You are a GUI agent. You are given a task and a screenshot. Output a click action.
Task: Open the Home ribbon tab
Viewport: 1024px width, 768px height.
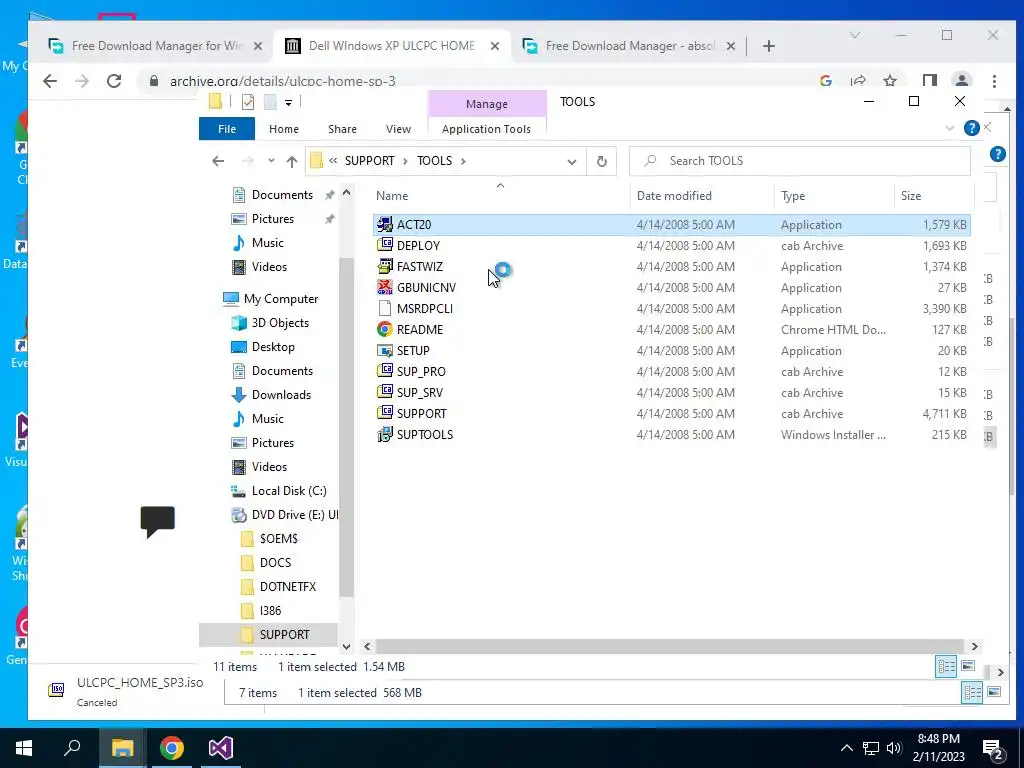point(283,129)
